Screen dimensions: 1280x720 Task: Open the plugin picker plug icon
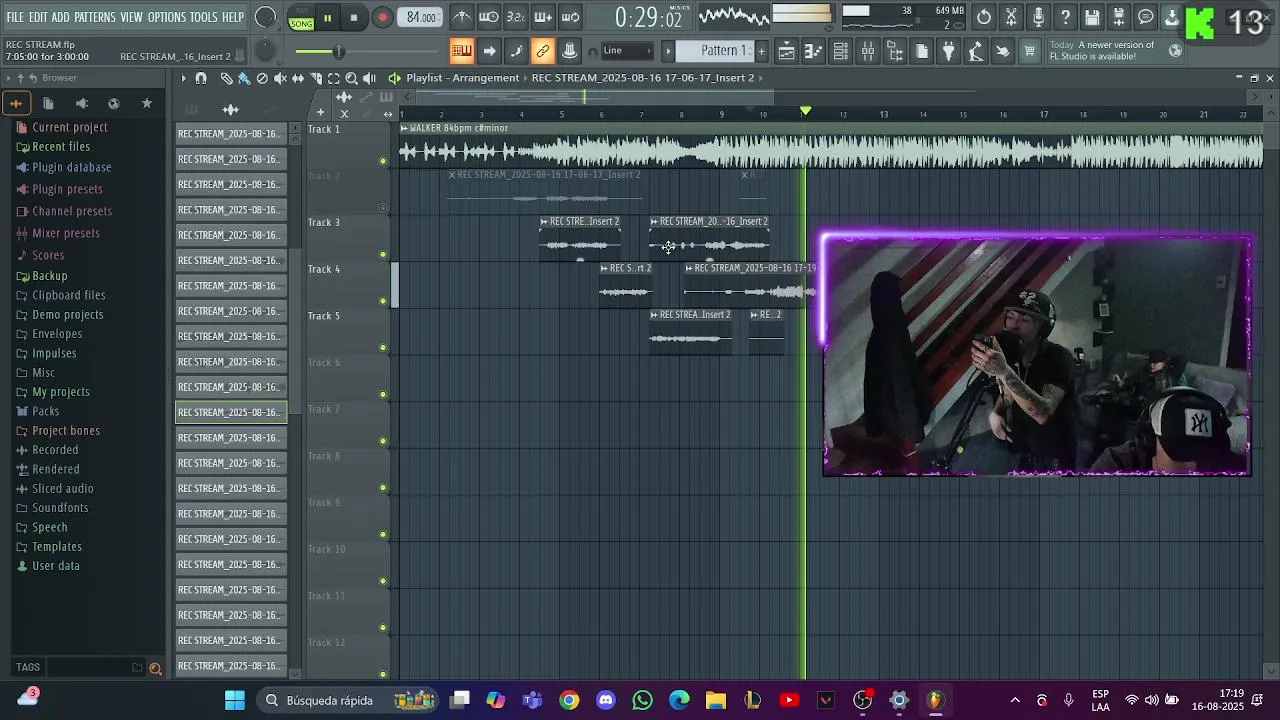949,51
